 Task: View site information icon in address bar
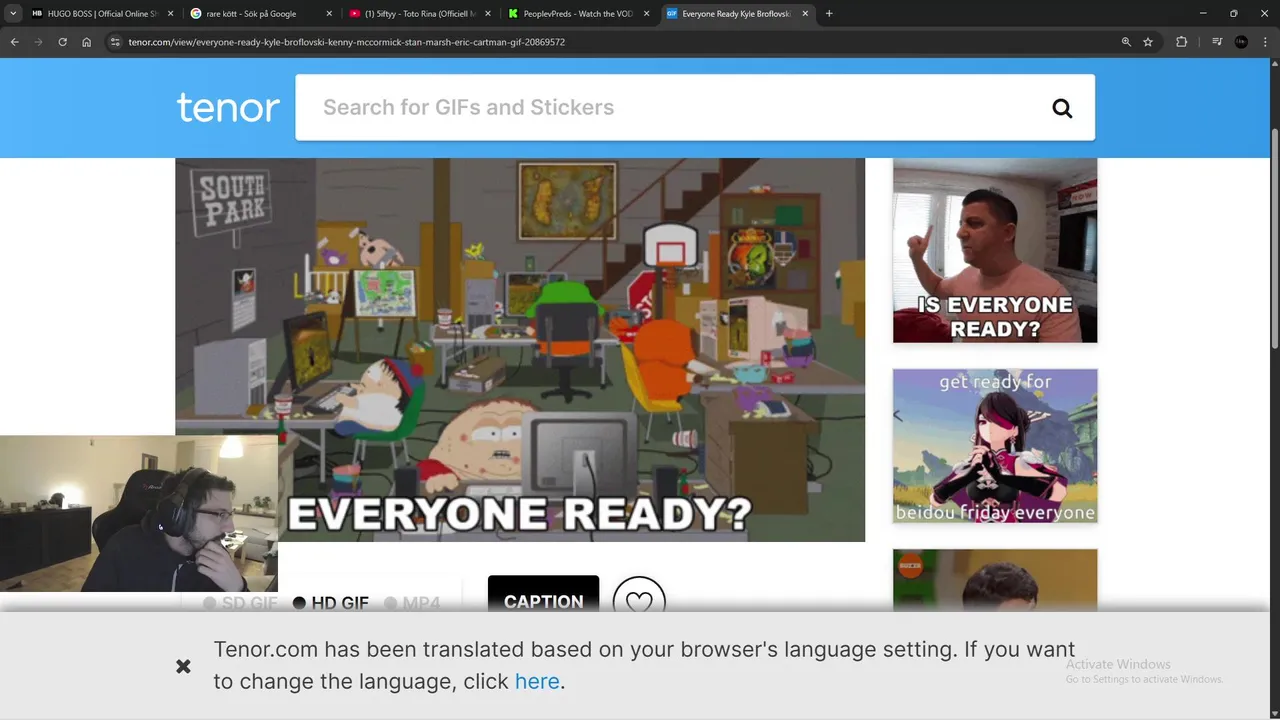point(115,42)
